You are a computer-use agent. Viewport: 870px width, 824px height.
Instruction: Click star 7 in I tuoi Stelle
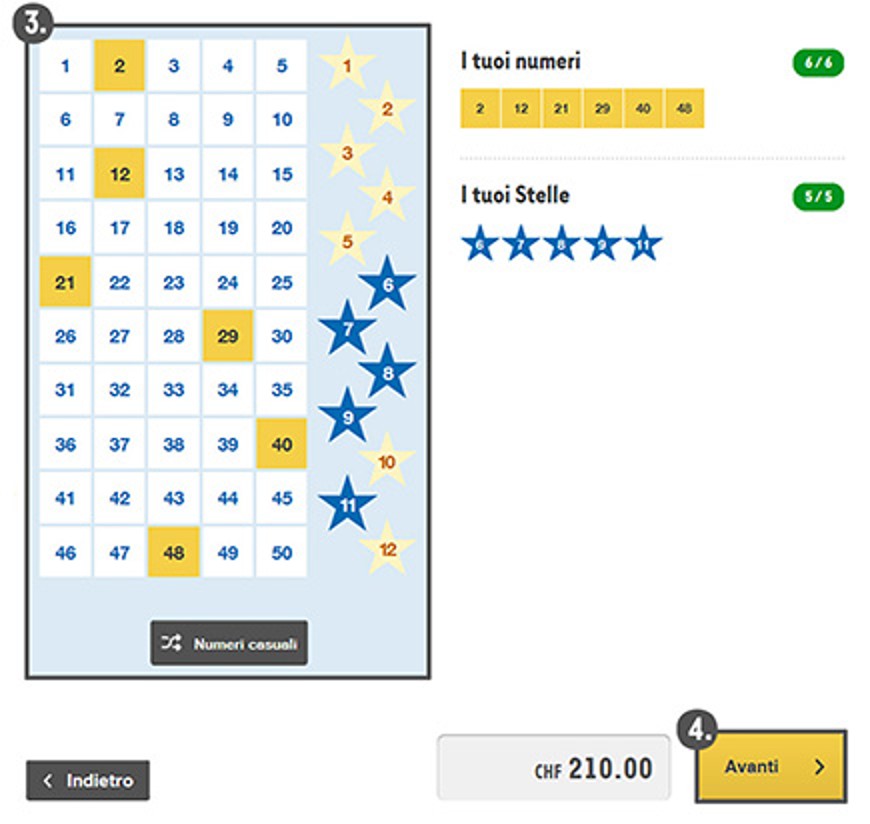coord(520,244)
